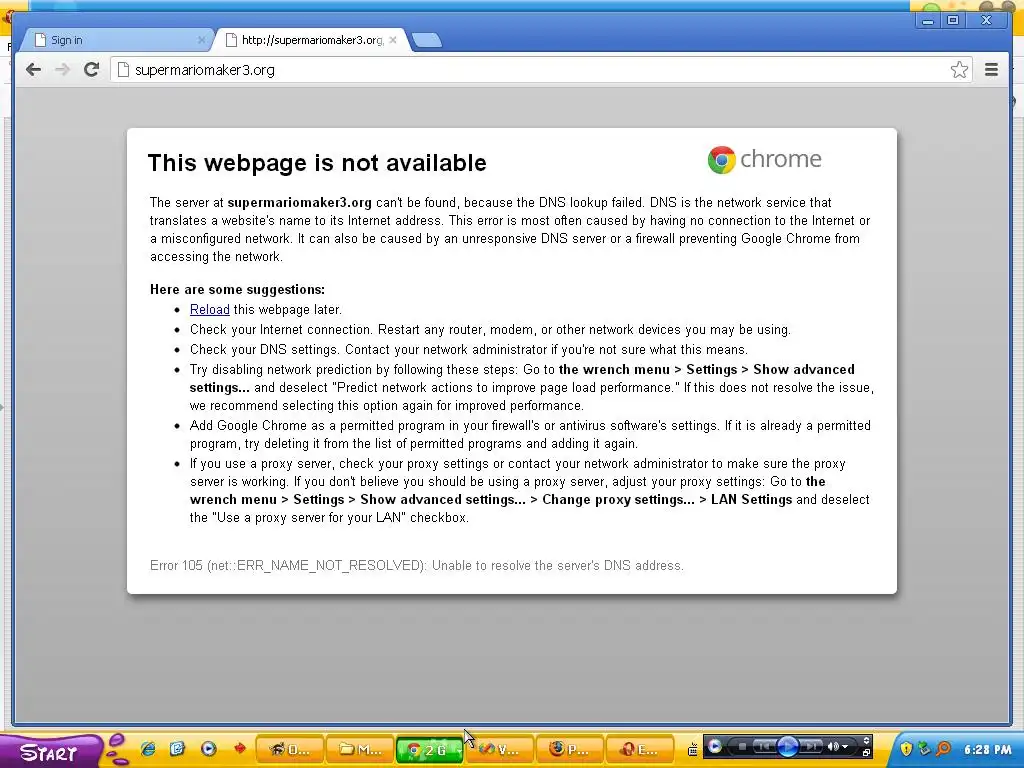Stop playback in Media Player toolbar
This screenshot has height=768, width=1024.
tap(743, 746)
